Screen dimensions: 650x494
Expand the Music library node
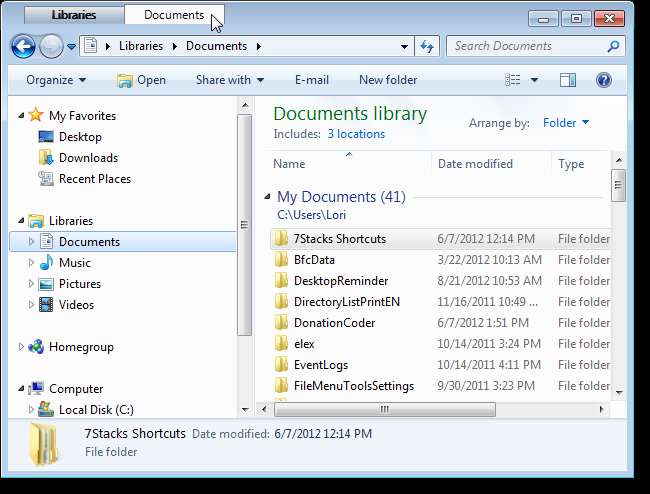(x=31, y=263)
